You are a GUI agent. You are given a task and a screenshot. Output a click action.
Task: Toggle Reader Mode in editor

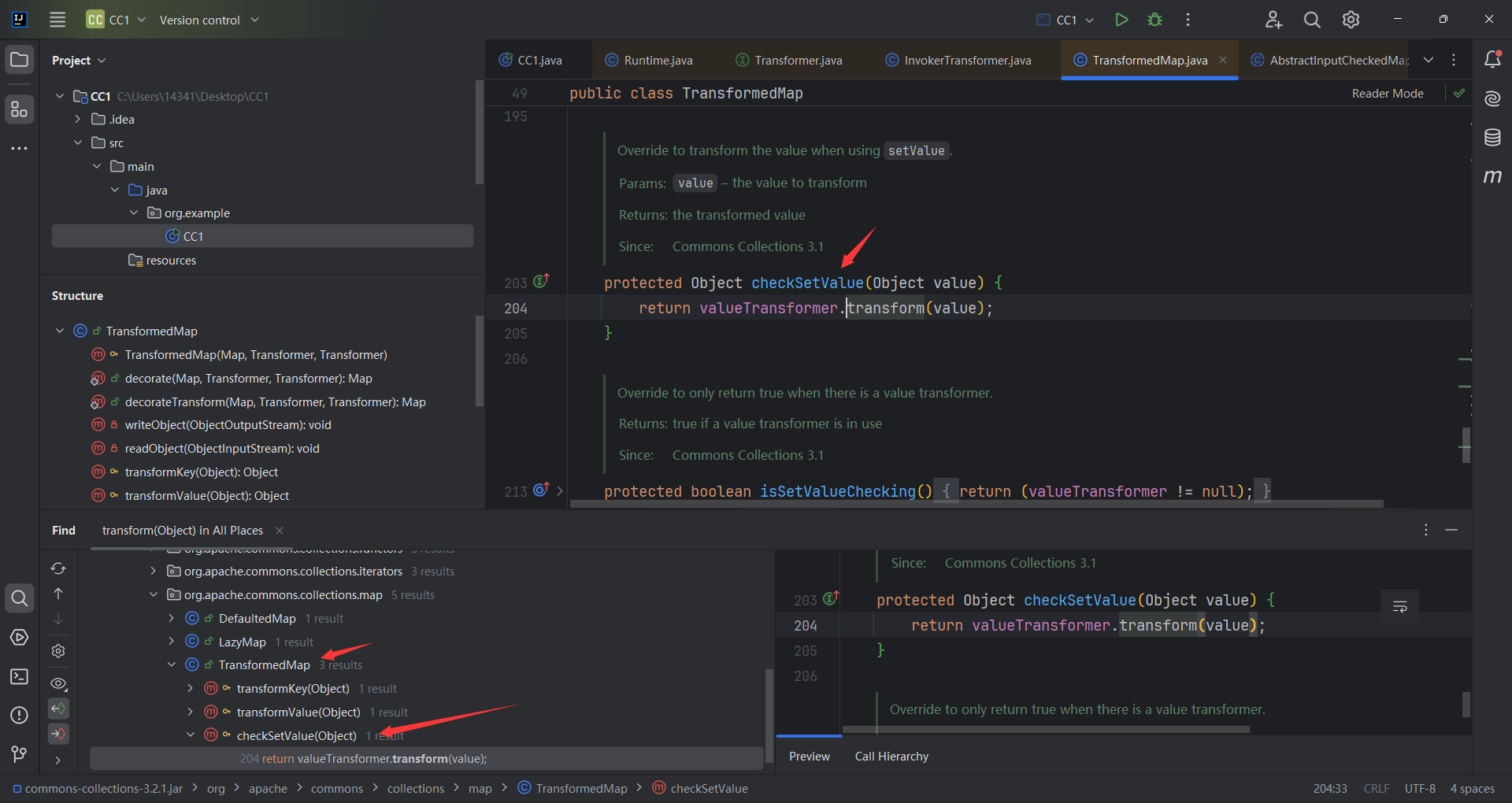pyautogui.click(x=1388, y=93)
